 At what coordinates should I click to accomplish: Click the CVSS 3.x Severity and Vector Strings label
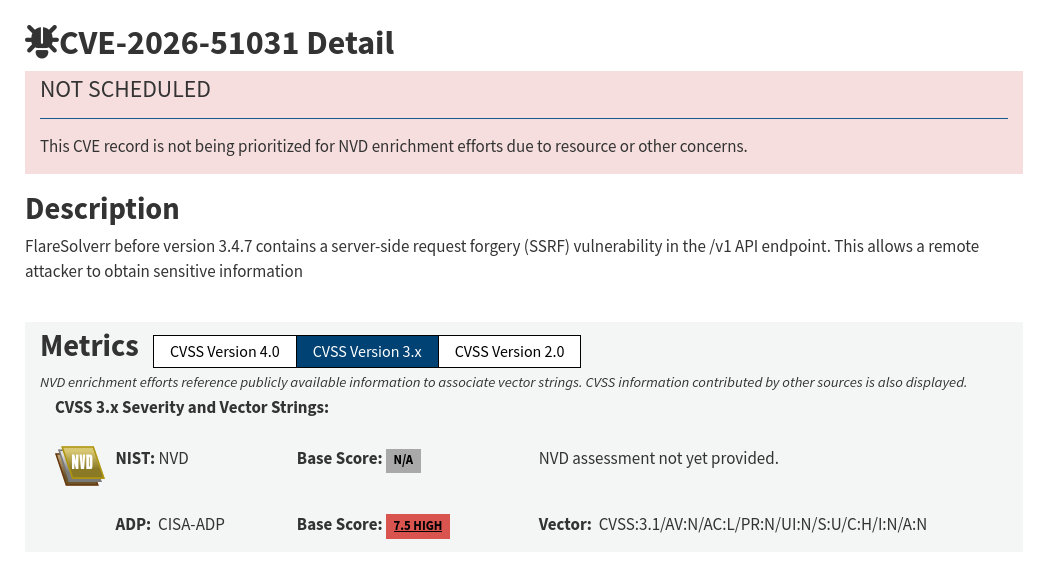[x=192, y=407]
